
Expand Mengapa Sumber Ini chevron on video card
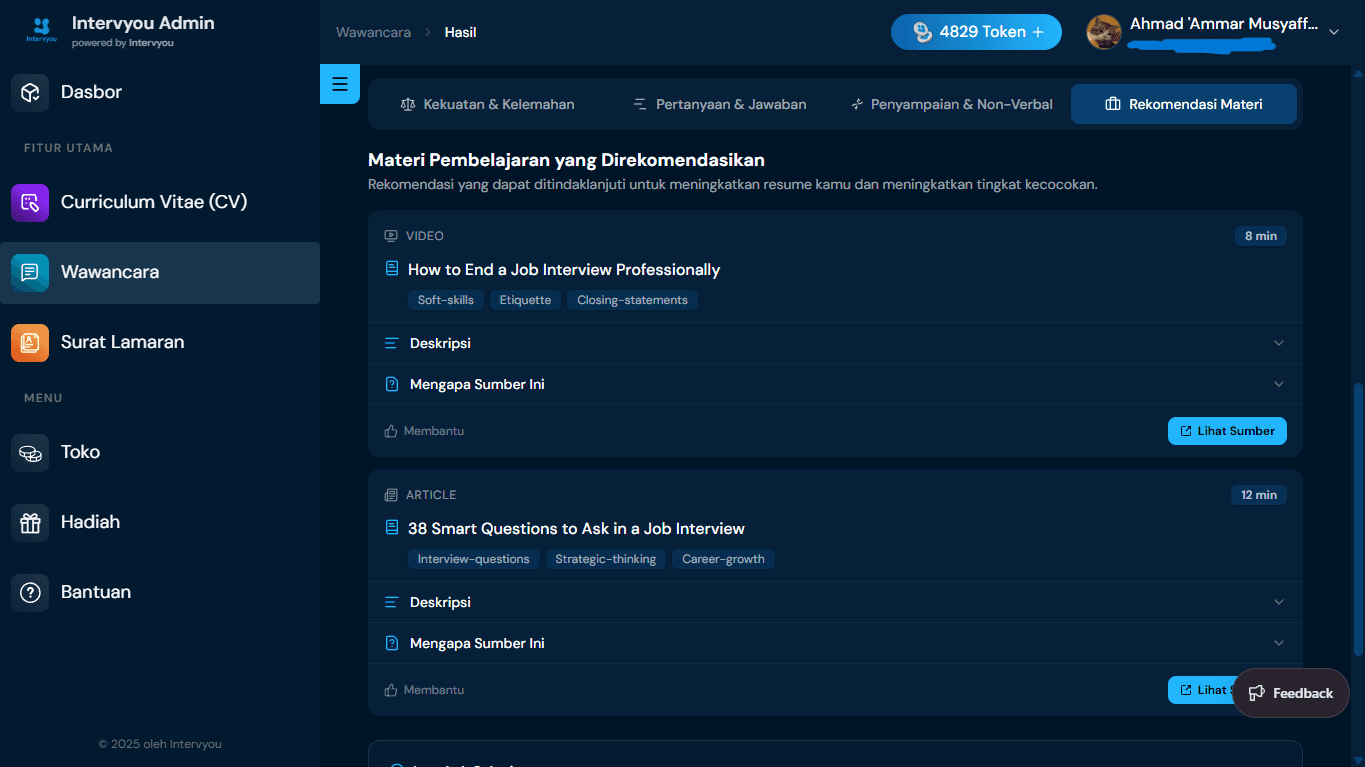[1279, 384]
